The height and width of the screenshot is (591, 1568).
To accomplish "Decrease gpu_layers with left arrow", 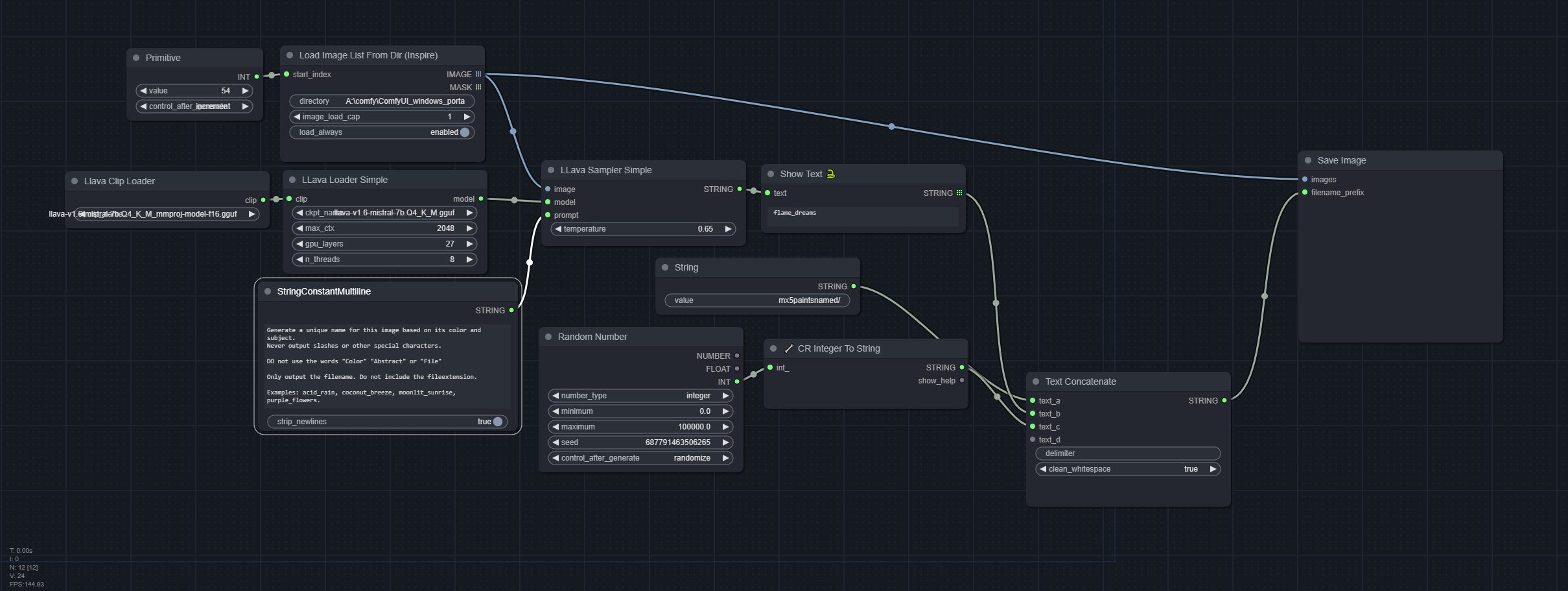I will pos(299,244).
